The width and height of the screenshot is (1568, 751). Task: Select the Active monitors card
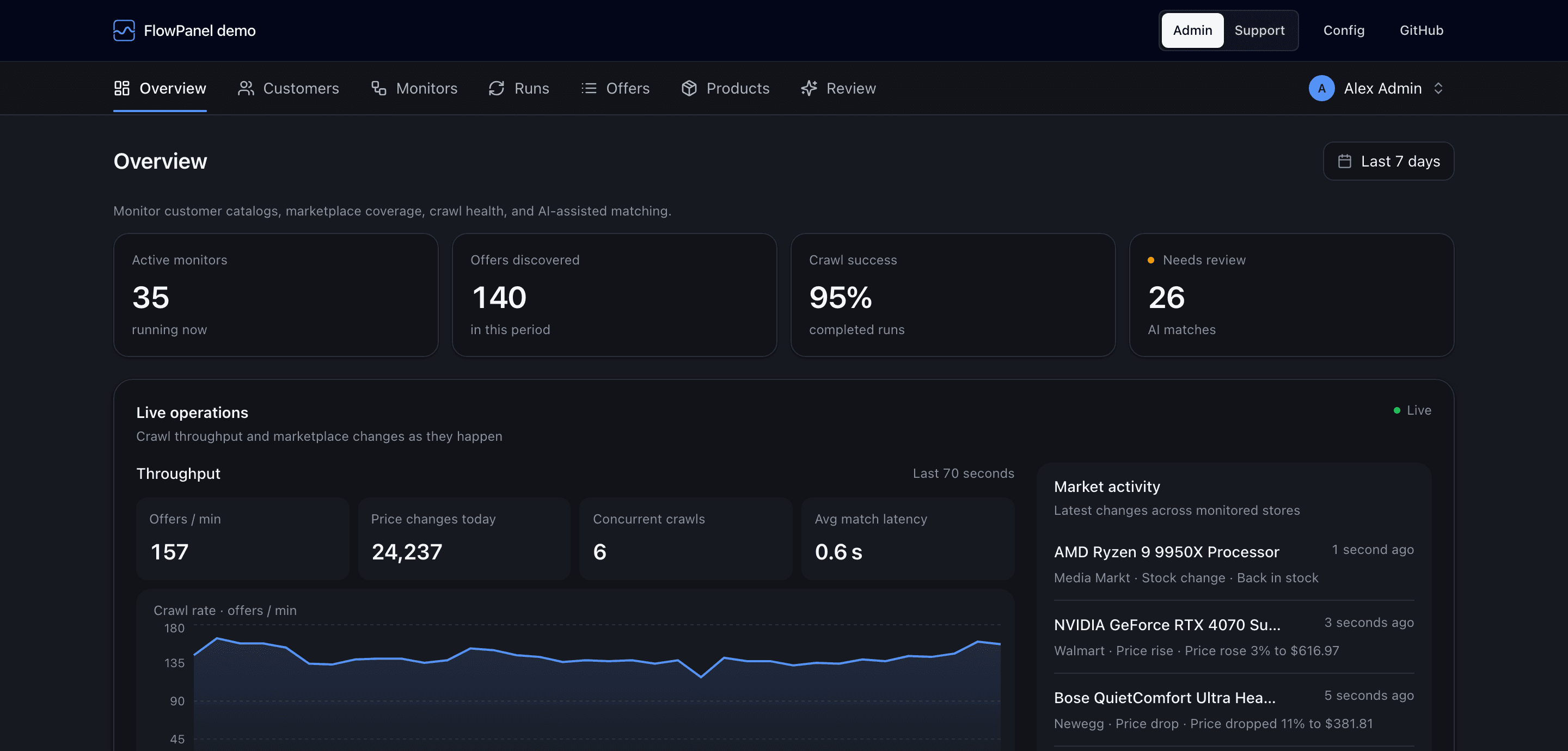click(275, 295)
